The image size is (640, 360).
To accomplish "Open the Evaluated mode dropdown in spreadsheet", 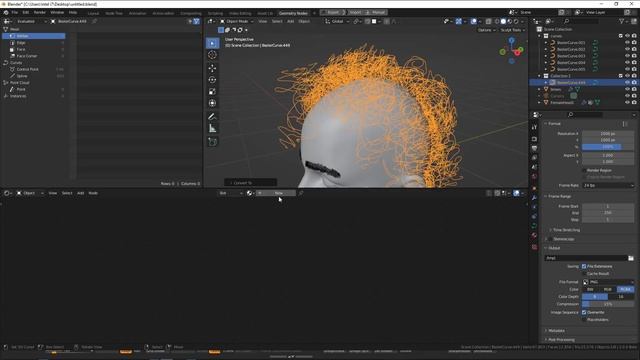I will tap(31, 21).
